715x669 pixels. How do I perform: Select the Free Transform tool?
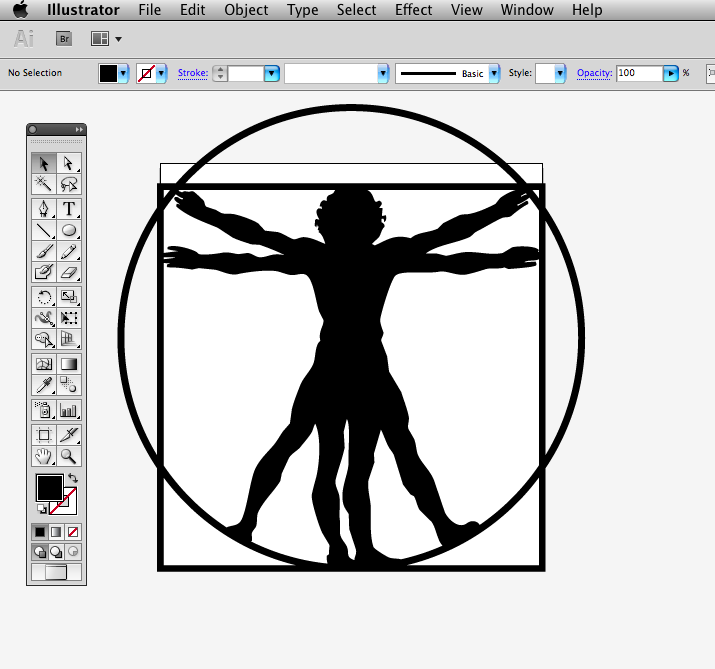click(x=69, y=318)
